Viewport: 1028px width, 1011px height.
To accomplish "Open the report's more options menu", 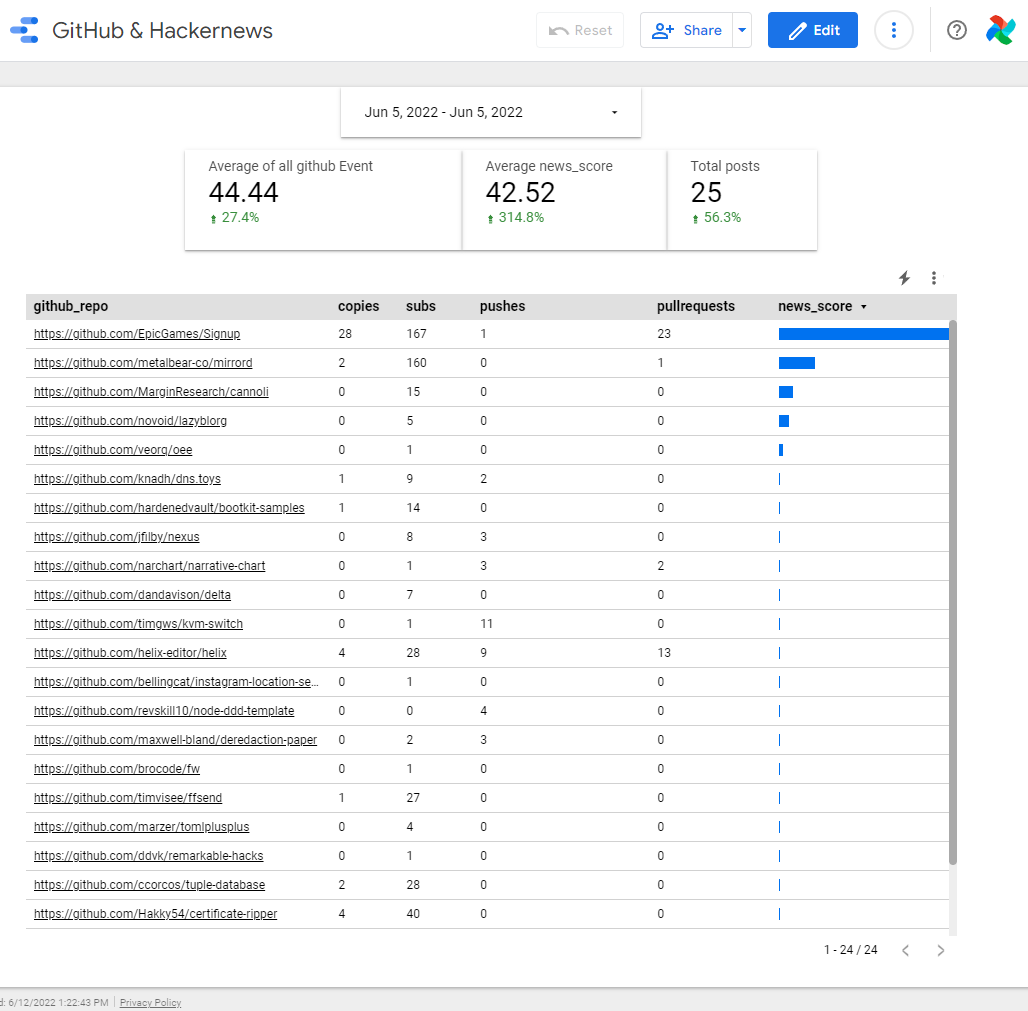I will coord(894,30).
